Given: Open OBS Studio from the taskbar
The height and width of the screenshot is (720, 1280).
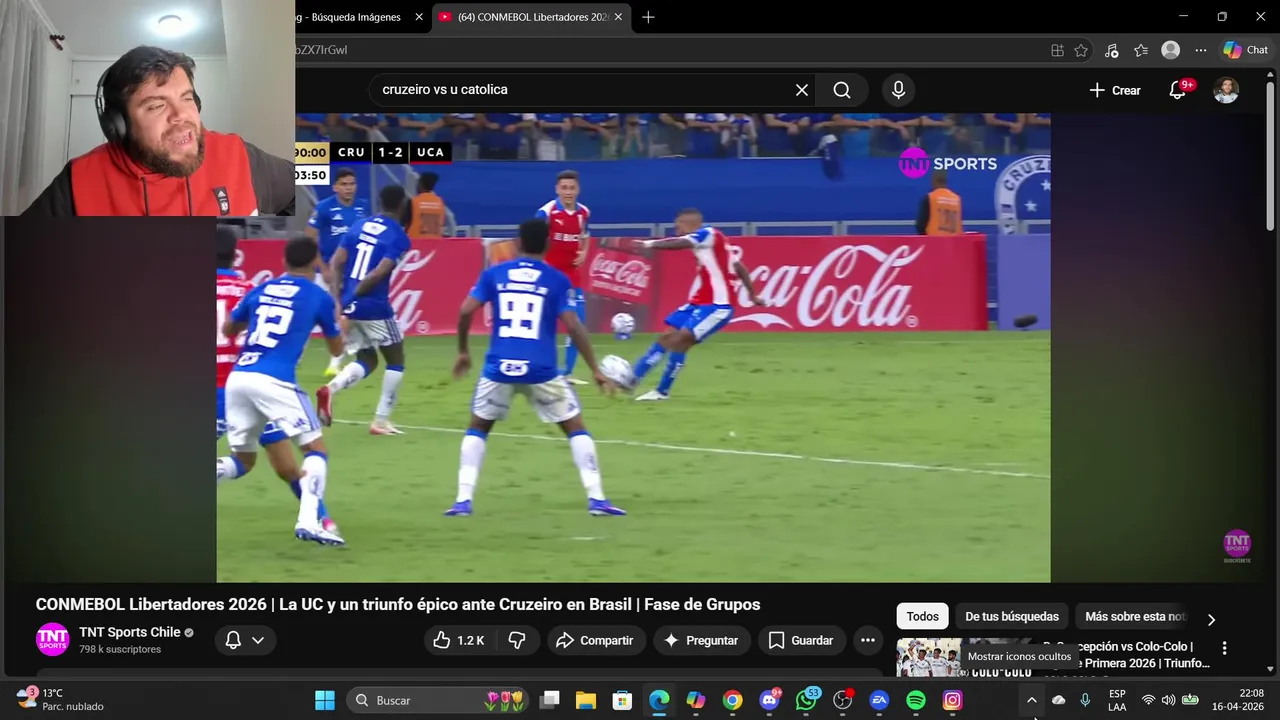Looking at the screenshot, I should [x=843, y=700].
